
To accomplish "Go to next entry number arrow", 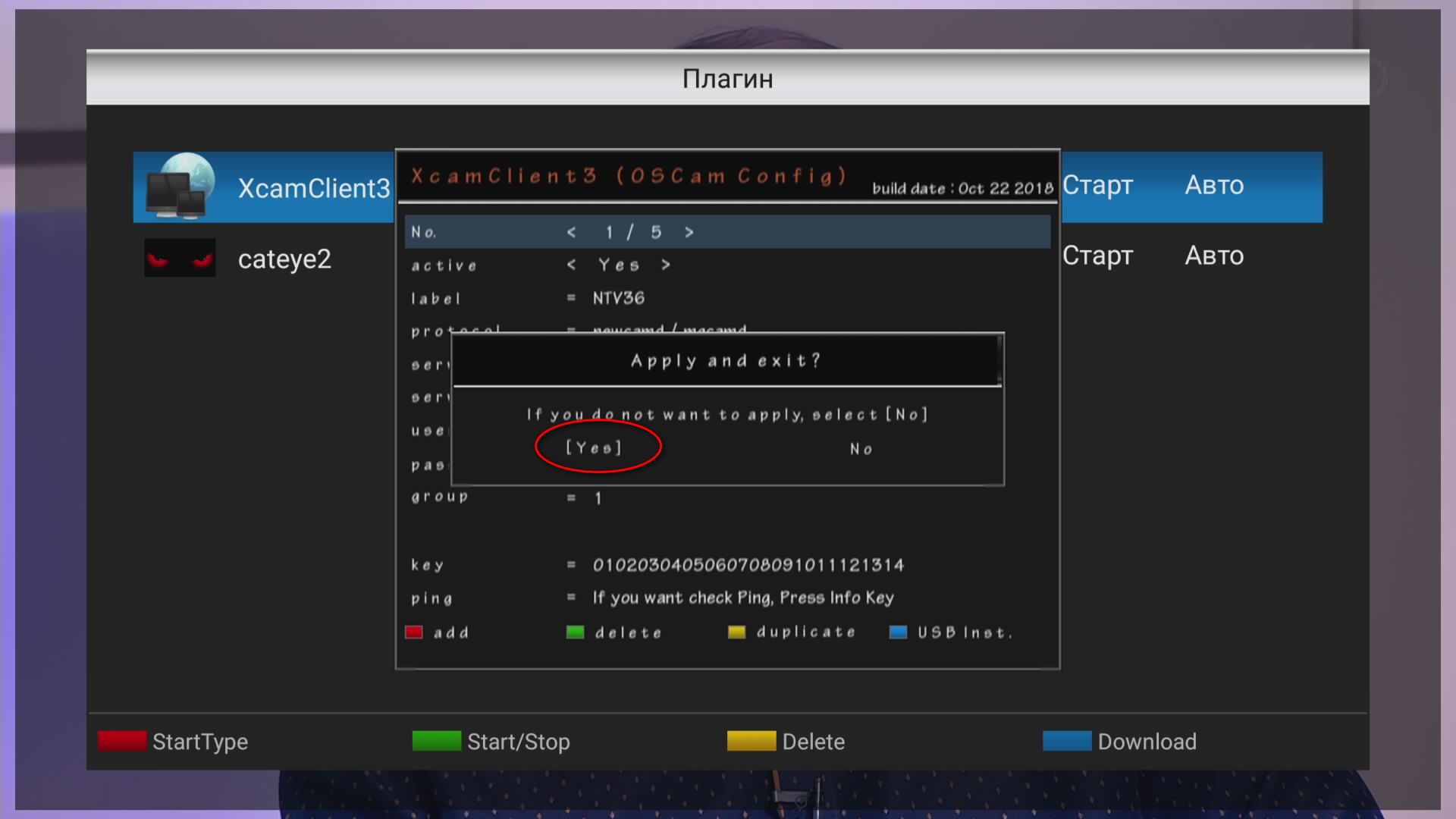I will [x=689, y=232].
